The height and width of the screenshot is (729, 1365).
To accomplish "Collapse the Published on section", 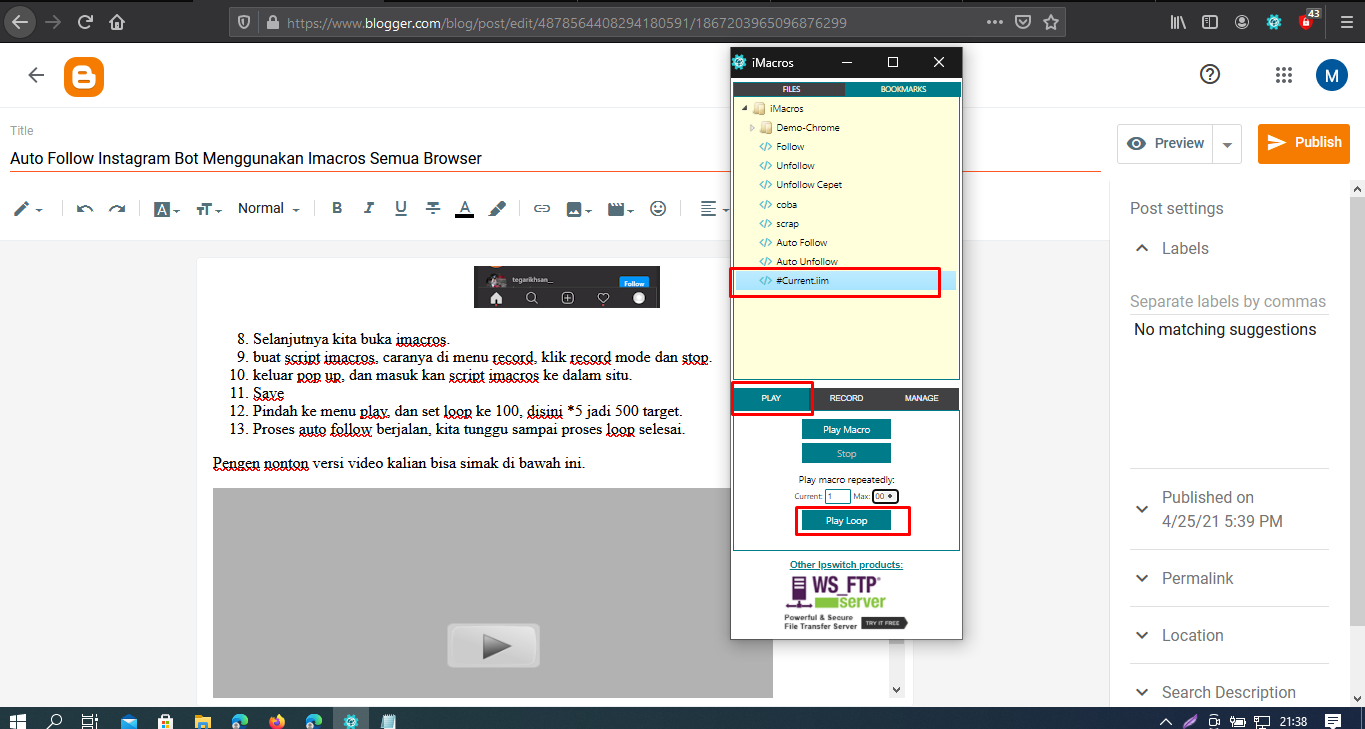I will click(1141, 508).
